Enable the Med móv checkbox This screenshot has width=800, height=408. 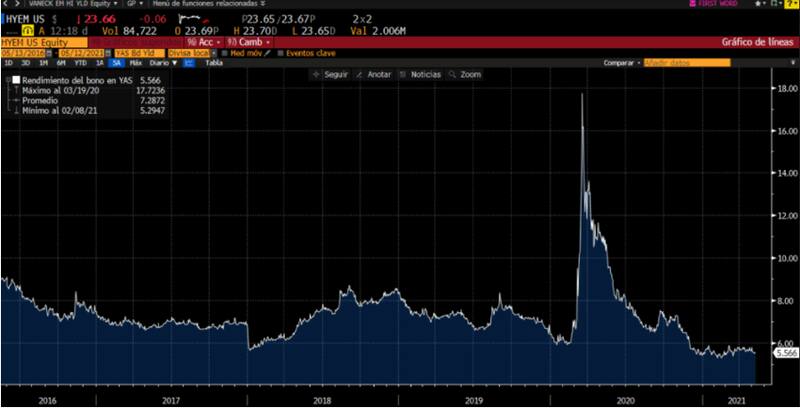tap(226, 52)
